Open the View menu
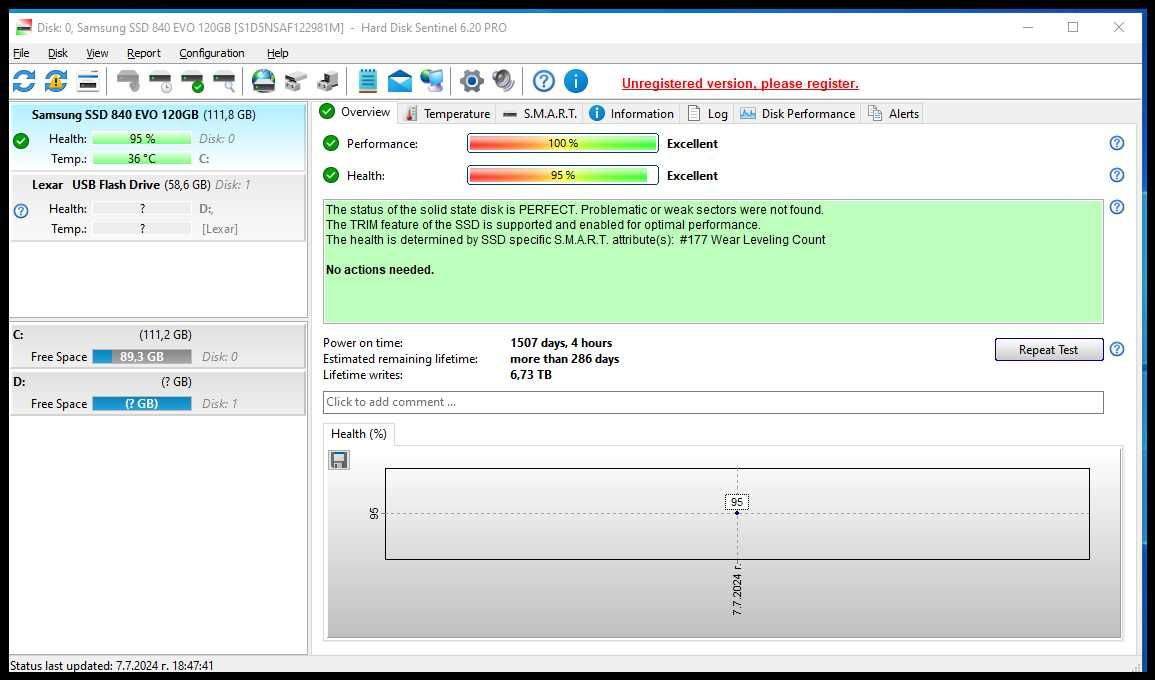The width and height of the screenshot is (1155, 680). coord(97,53)
